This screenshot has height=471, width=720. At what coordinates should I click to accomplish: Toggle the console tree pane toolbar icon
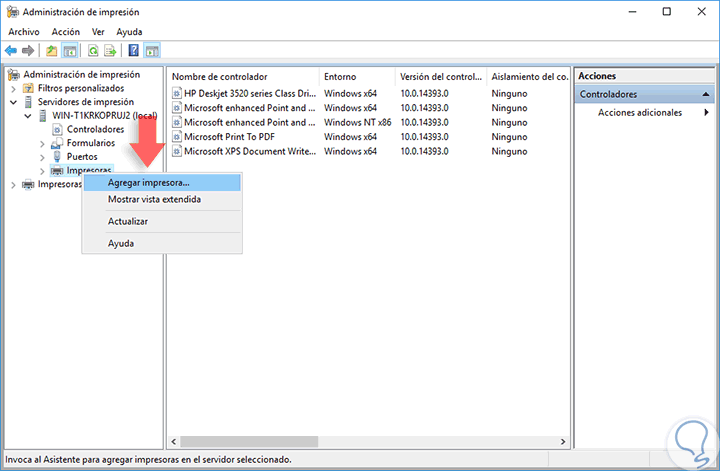point(69,50)
